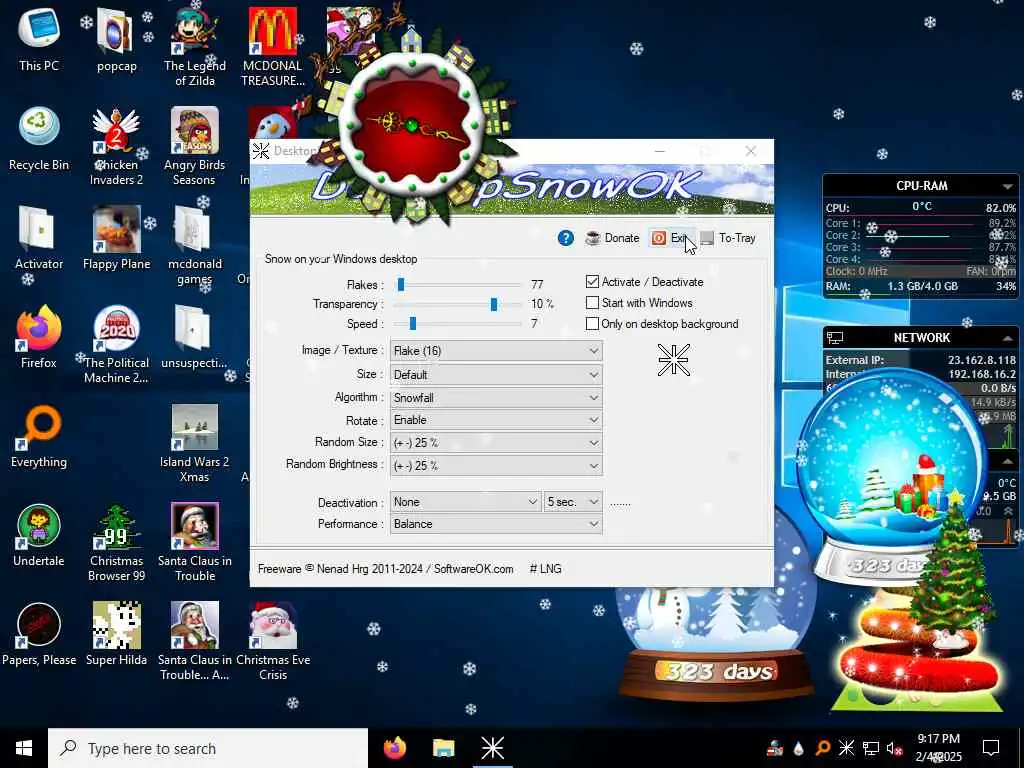The width and height of the screenshot is (1024, 768).
Task: Click the snowflake texture preview image
Action: [673, 359]
